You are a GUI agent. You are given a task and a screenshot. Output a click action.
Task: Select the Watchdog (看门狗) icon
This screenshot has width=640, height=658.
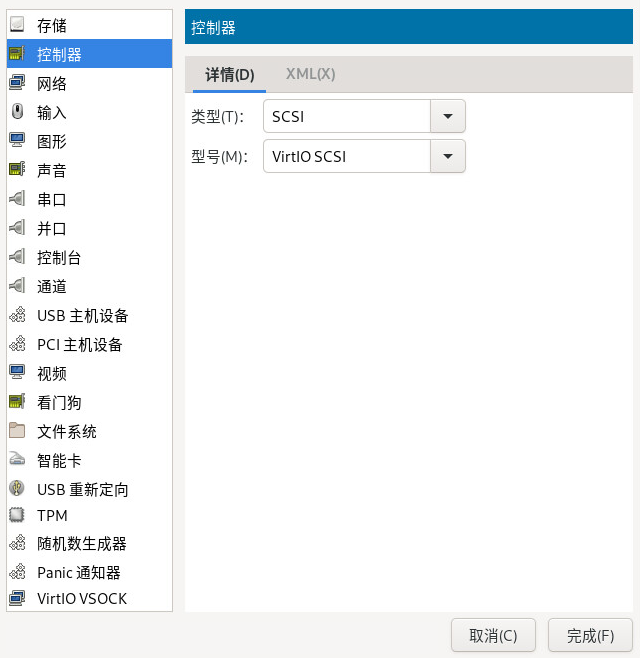click(x=17, y=402)
